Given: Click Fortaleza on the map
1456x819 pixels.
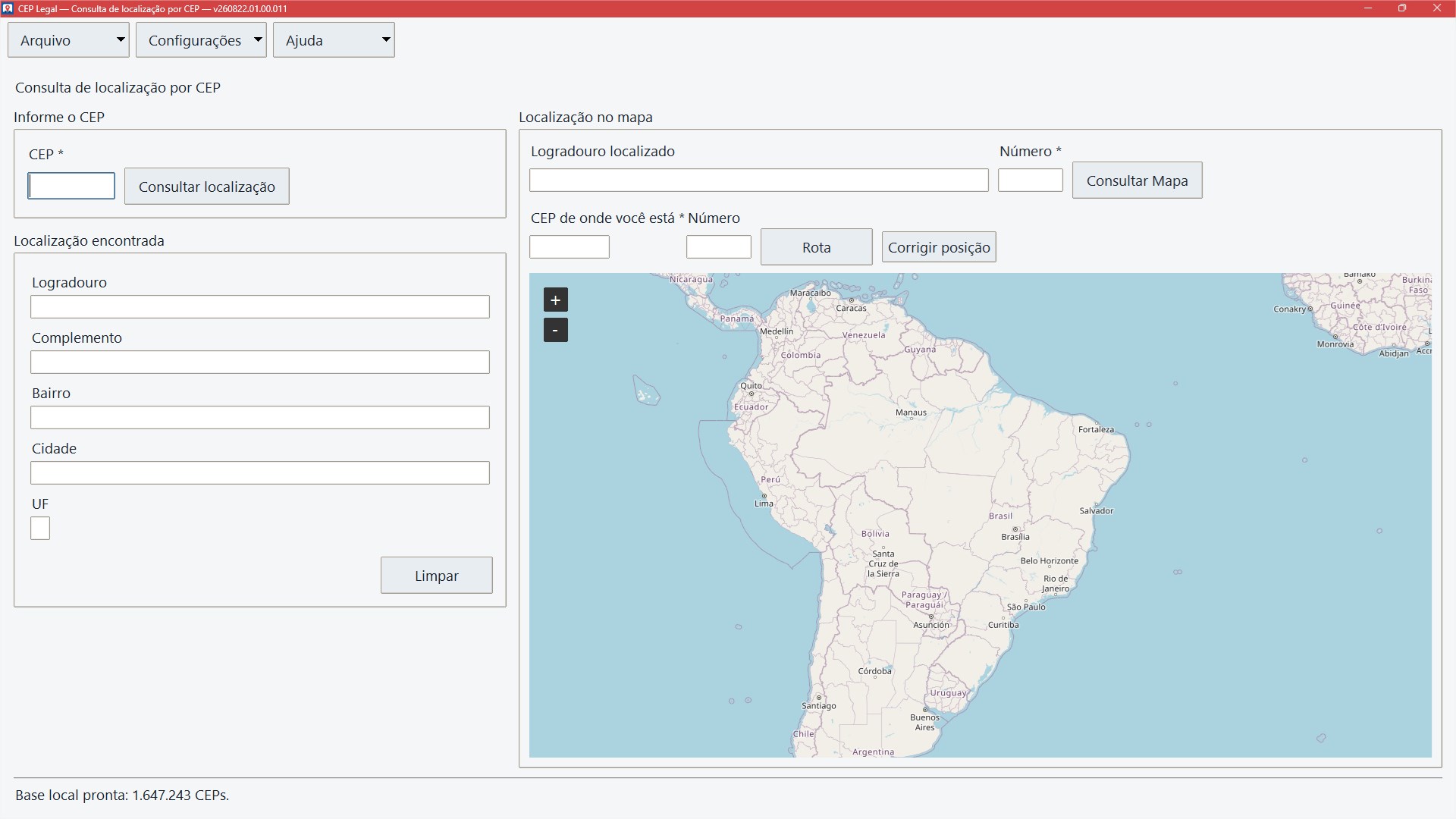Looking at the screenshot, I should tap(1097, 429).
